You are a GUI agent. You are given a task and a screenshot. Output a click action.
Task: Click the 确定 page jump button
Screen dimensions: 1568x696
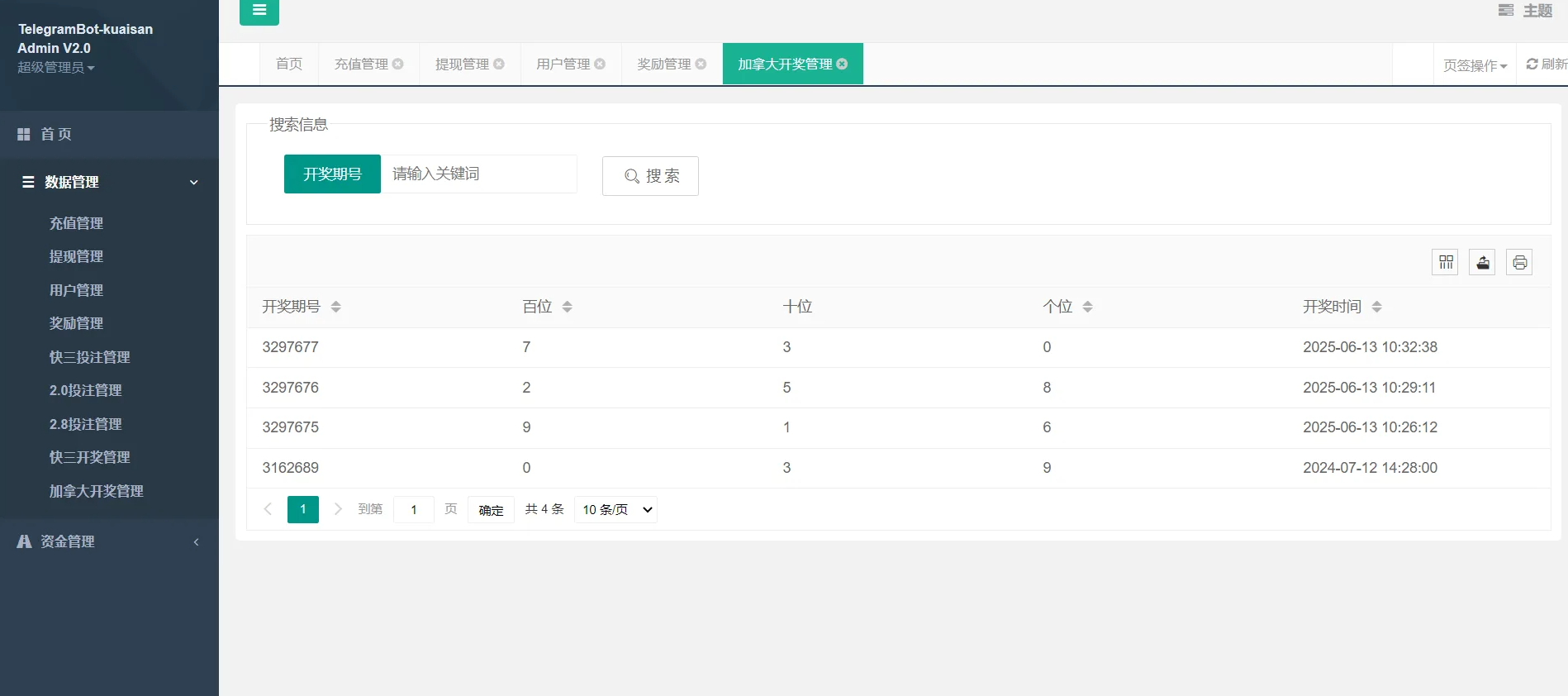click(491, 510)
